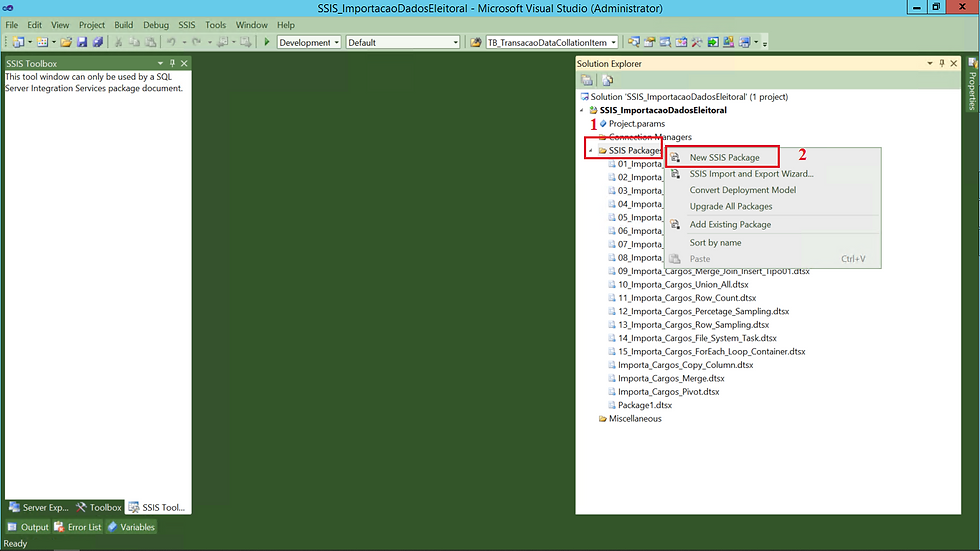The width and height of the screenshot is (980, 551).
Task: Open the New Project icon's dropdown arrow
Action: [29, 42]
